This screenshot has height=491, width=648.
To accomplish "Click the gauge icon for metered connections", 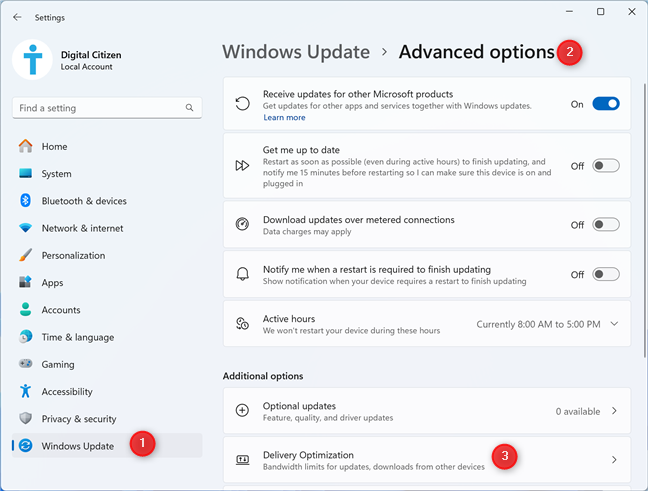I will pos(242,224).
